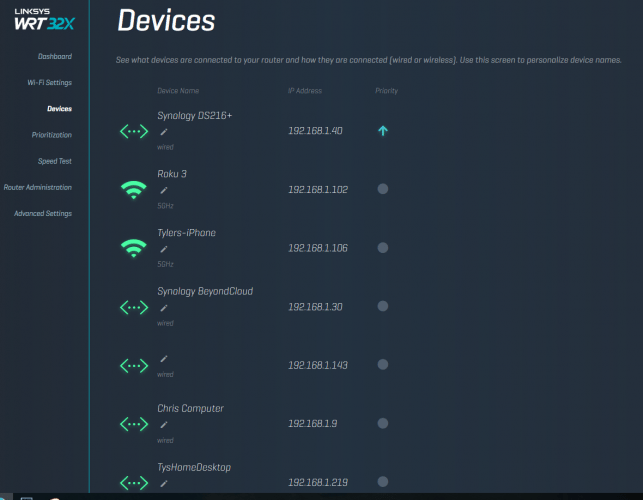This screenshot has width=643, height=500.
Task: Click the Wi-Fi icon beside Tylers-iPhone
Action: (133, 248)
